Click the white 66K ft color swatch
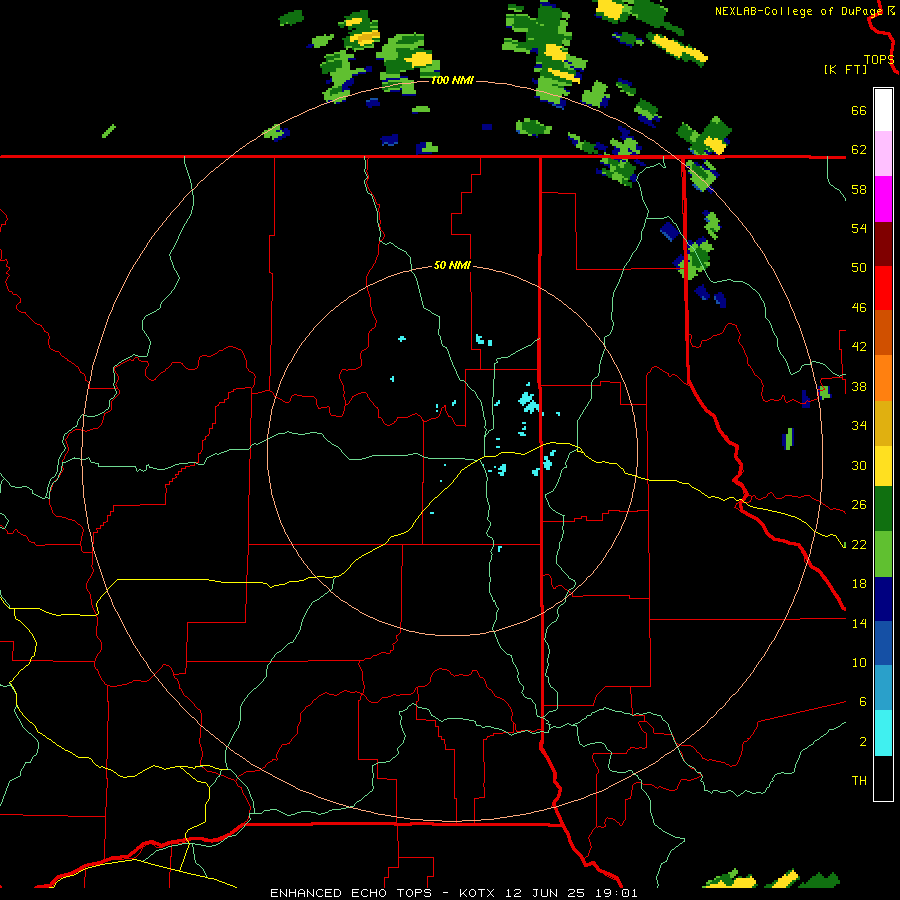Image resolution: width=900 pixels, height=900 pixels. tap(883, 110)
